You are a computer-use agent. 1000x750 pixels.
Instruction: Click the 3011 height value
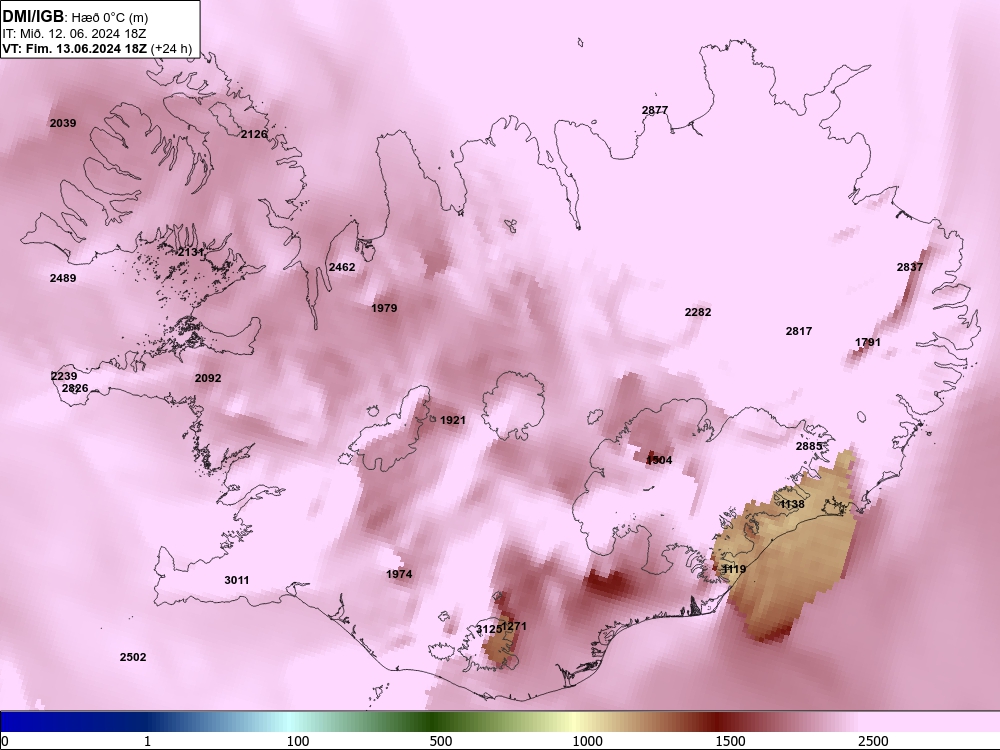pos(237,580)
